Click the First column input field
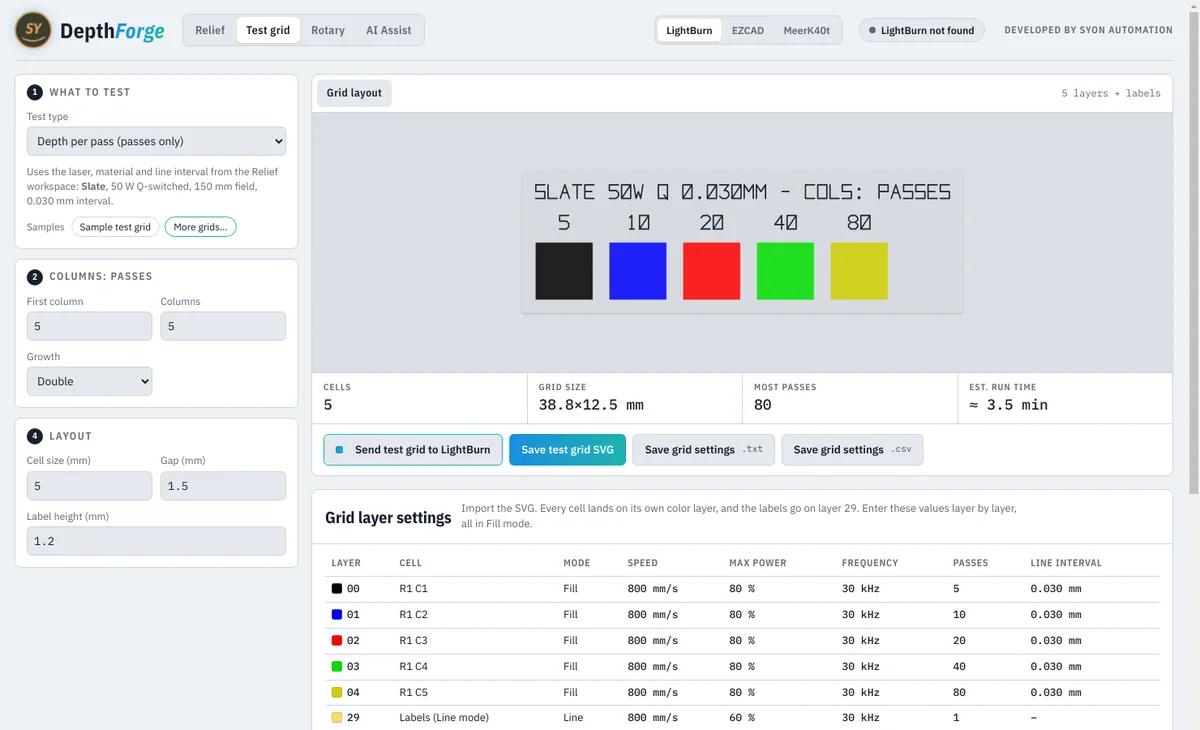Screen dimensions: 1200x730 [x=89, y=326]
